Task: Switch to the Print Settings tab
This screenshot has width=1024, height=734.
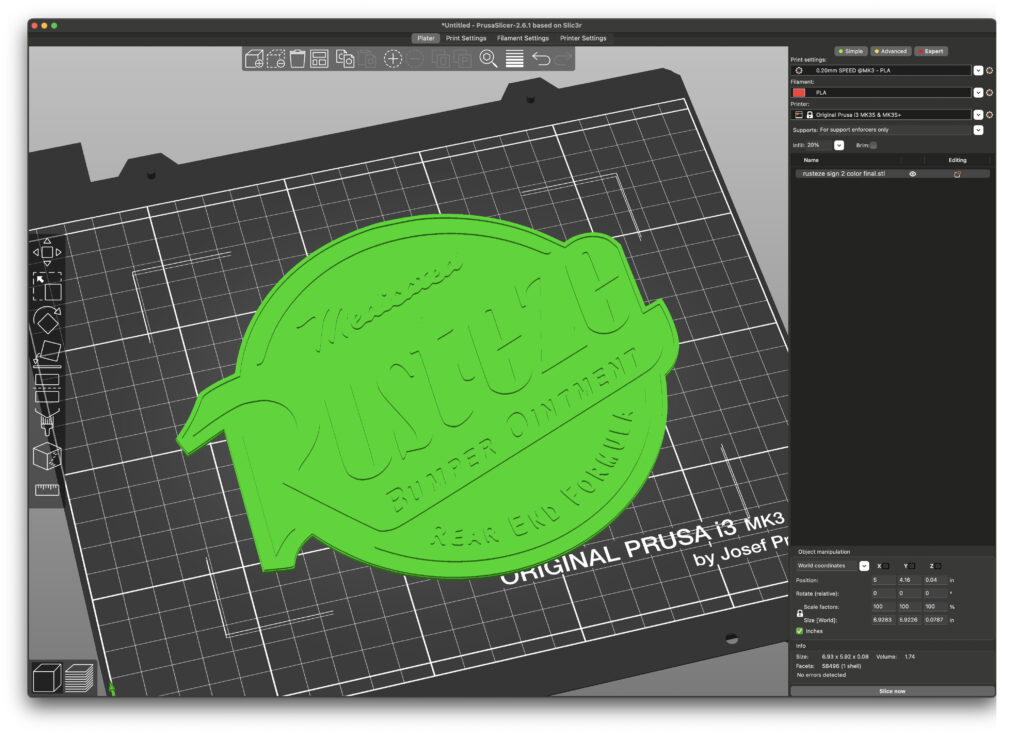Action: tap(466, 38)
